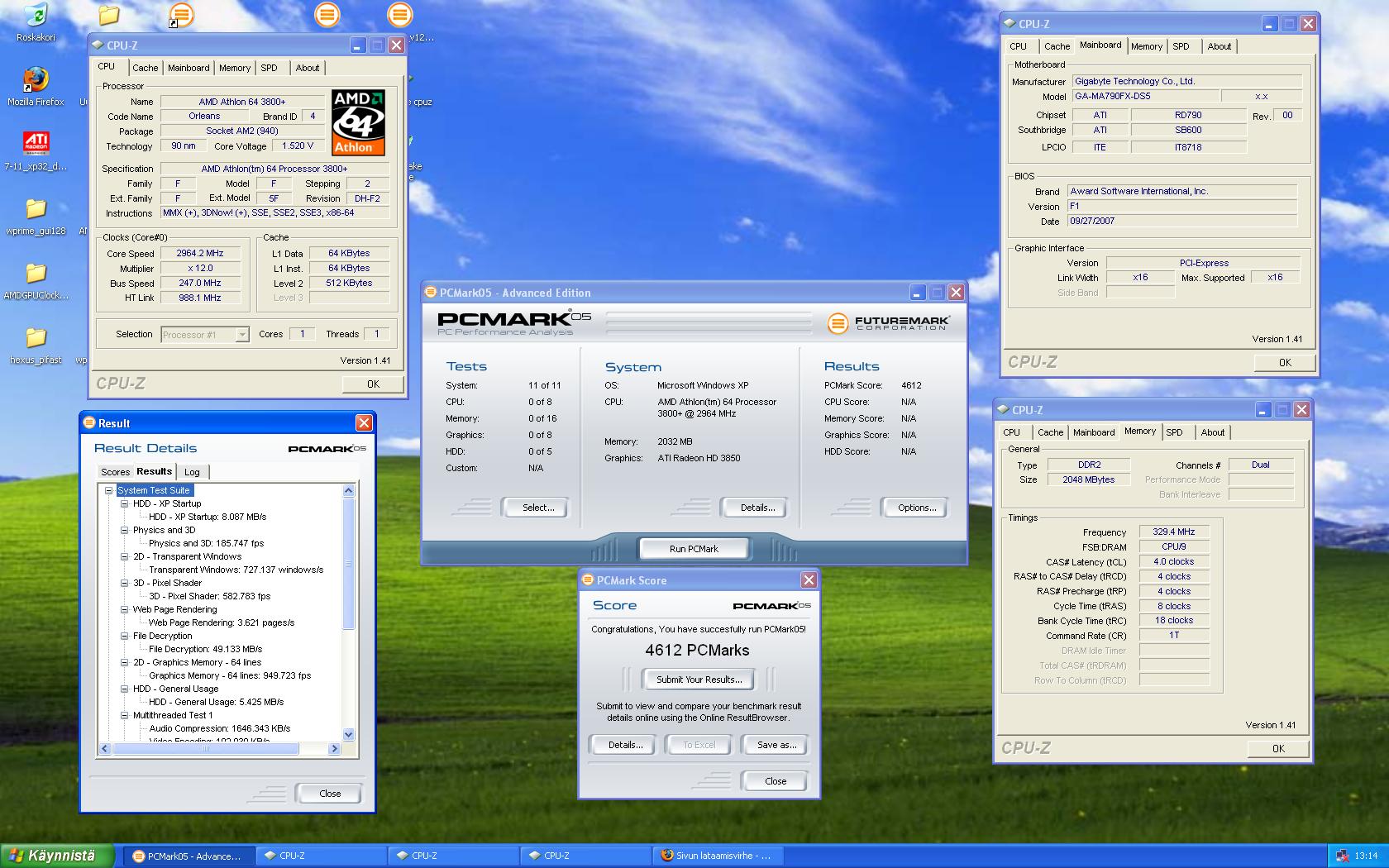The image size is (1389, 868).
Task: Open the hexus_pifast folder icon
Action: [36, 337]
